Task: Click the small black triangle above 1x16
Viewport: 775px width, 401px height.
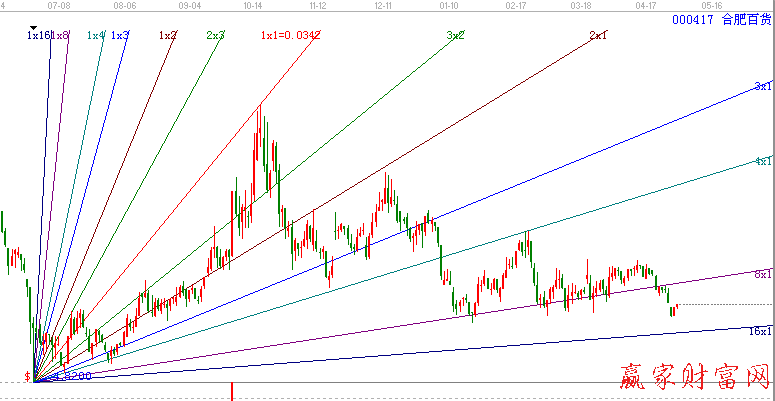Action: (x=36, y=27)
